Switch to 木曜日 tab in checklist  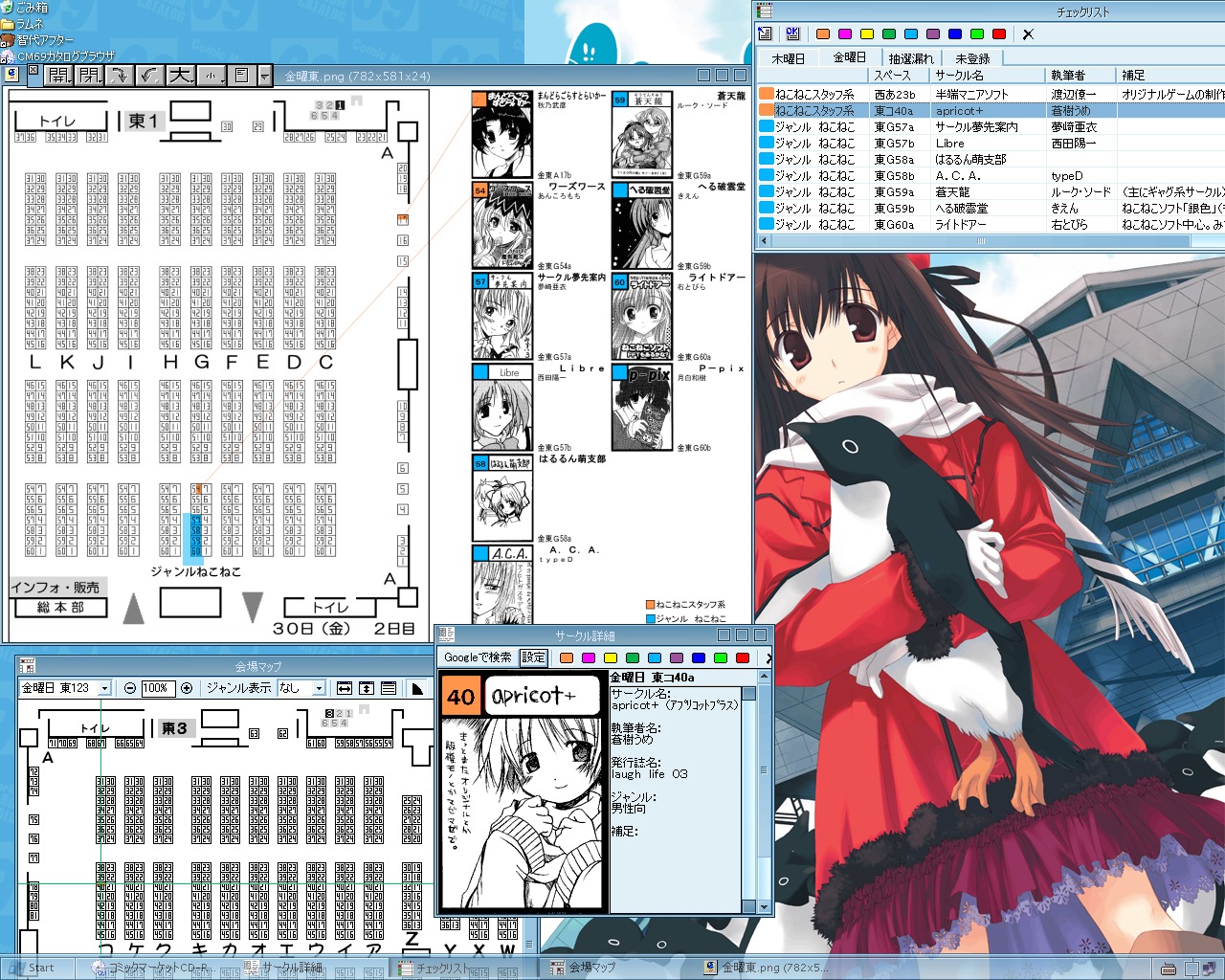[789, 58]
